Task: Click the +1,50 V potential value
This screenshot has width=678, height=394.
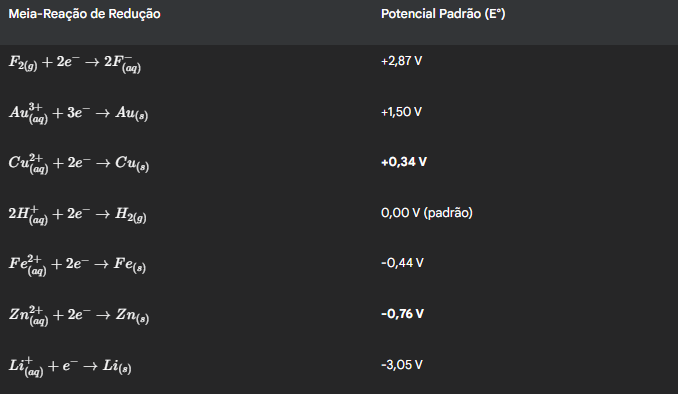Action: pos(401,112)
